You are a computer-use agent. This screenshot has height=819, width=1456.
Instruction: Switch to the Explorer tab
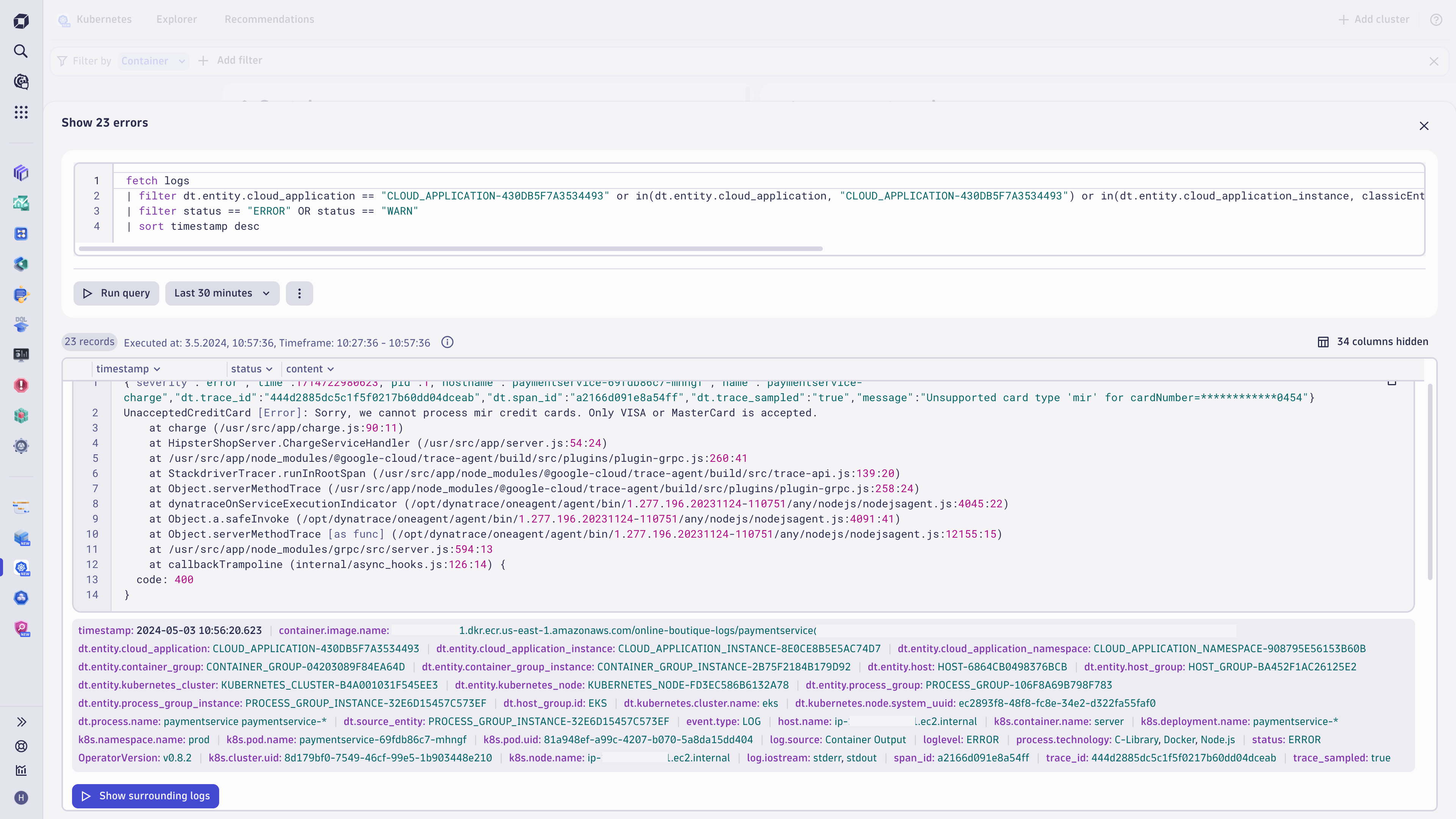(x=176, y=19)
